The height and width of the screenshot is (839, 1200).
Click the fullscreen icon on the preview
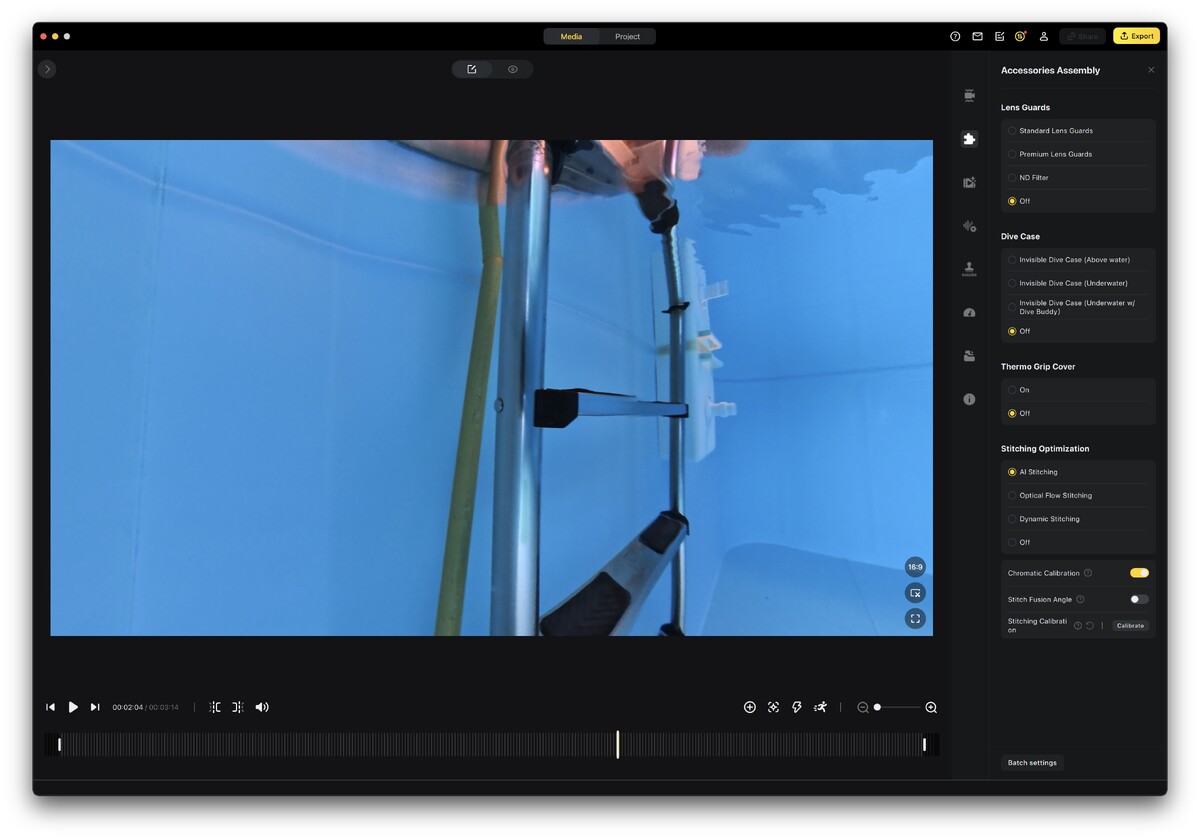click(914, 619)
